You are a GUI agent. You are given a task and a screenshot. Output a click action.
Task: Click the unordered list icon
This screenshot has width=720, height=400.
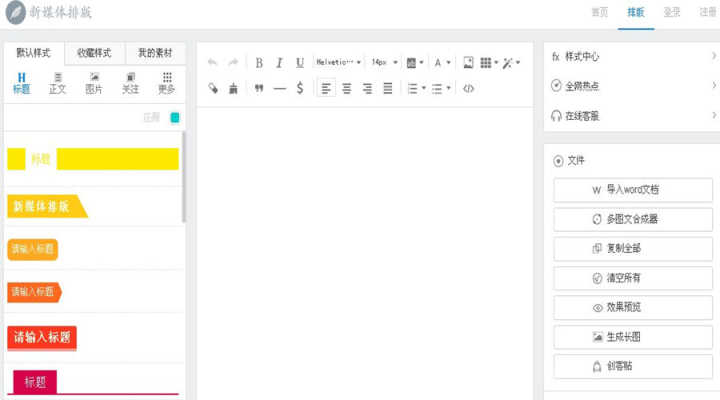437,88
